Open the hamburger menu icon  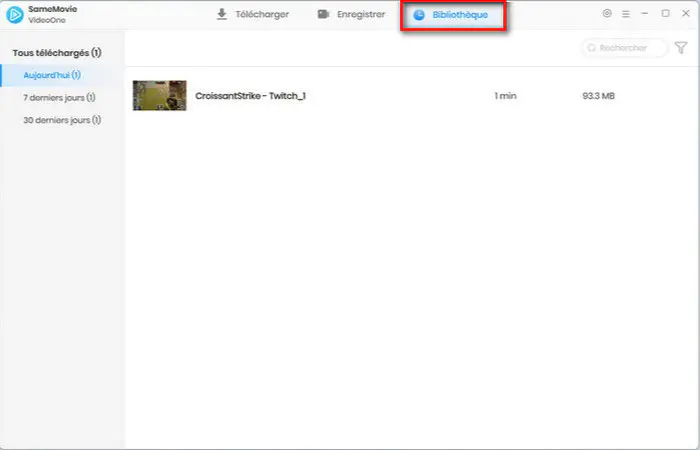pos(626,14)
